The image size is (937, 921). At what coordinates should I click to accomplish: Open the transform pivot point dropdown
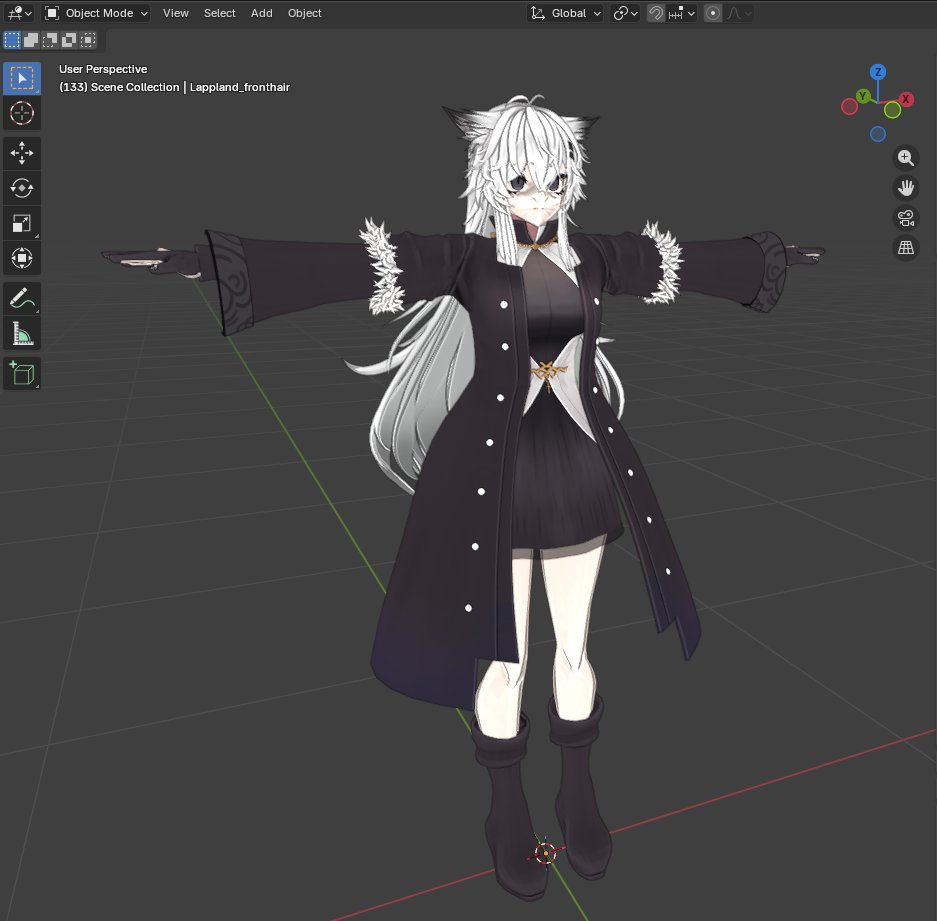tap(625, 13)
